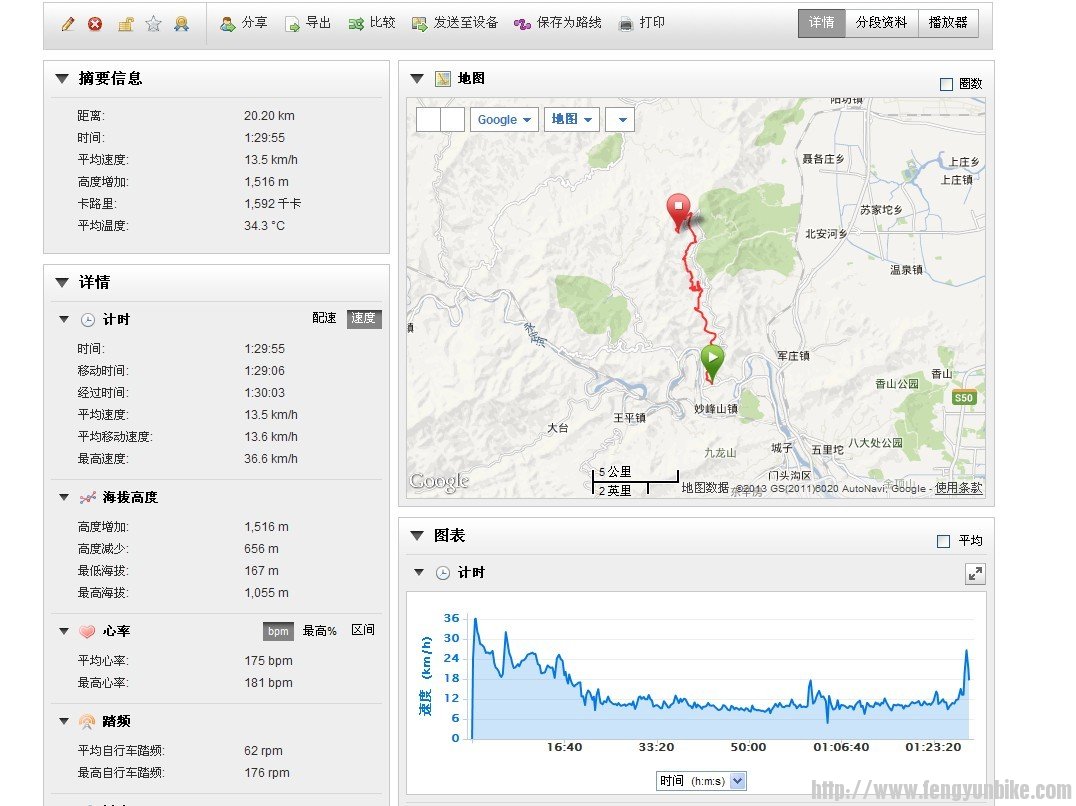This screenshot has width=1076, height=806.
Task: Click the padlock privacy icon
Action: pyautogui.click(x=125, y=24)
